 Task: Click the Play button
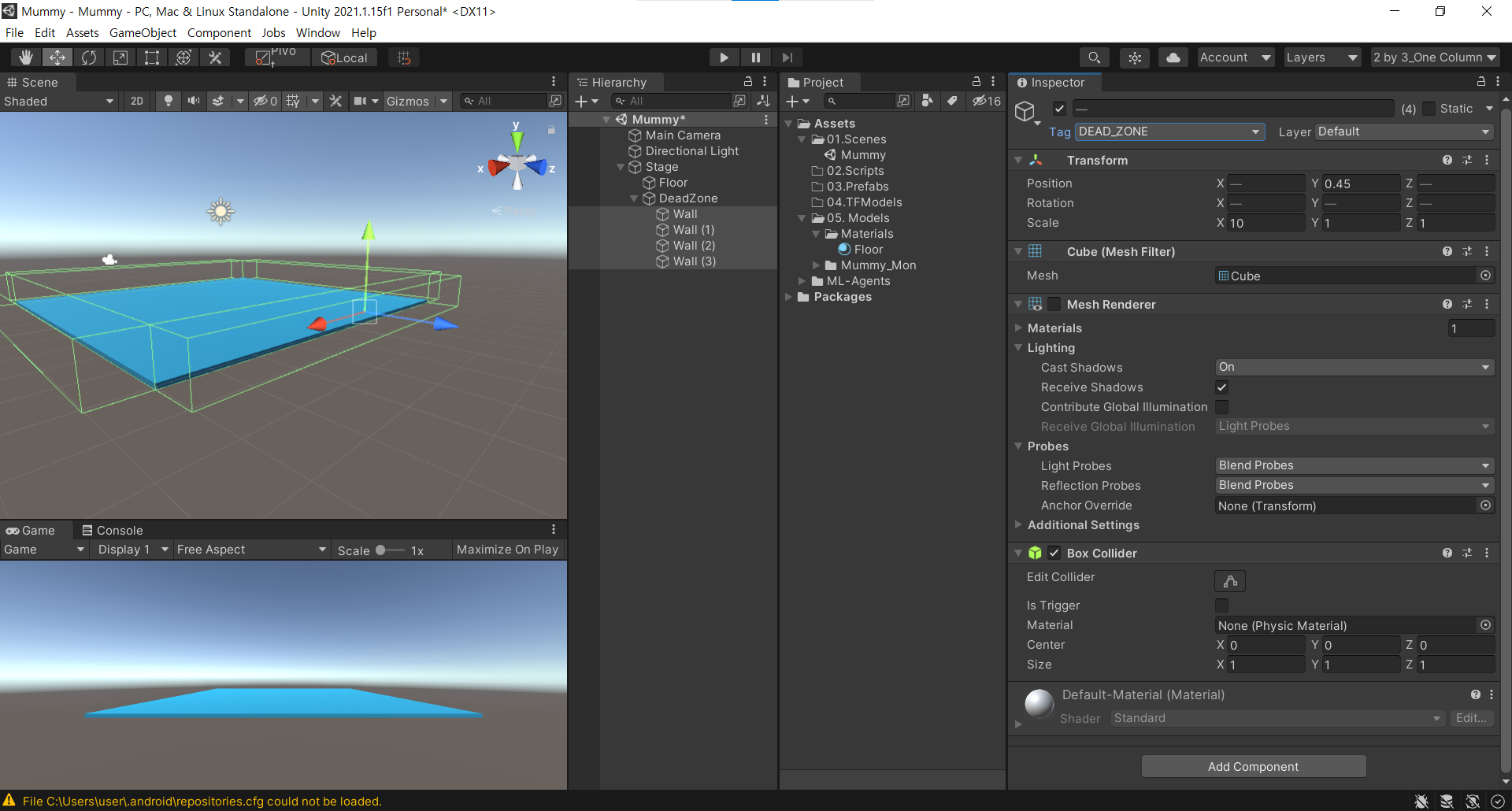click(x=724, y=57)
